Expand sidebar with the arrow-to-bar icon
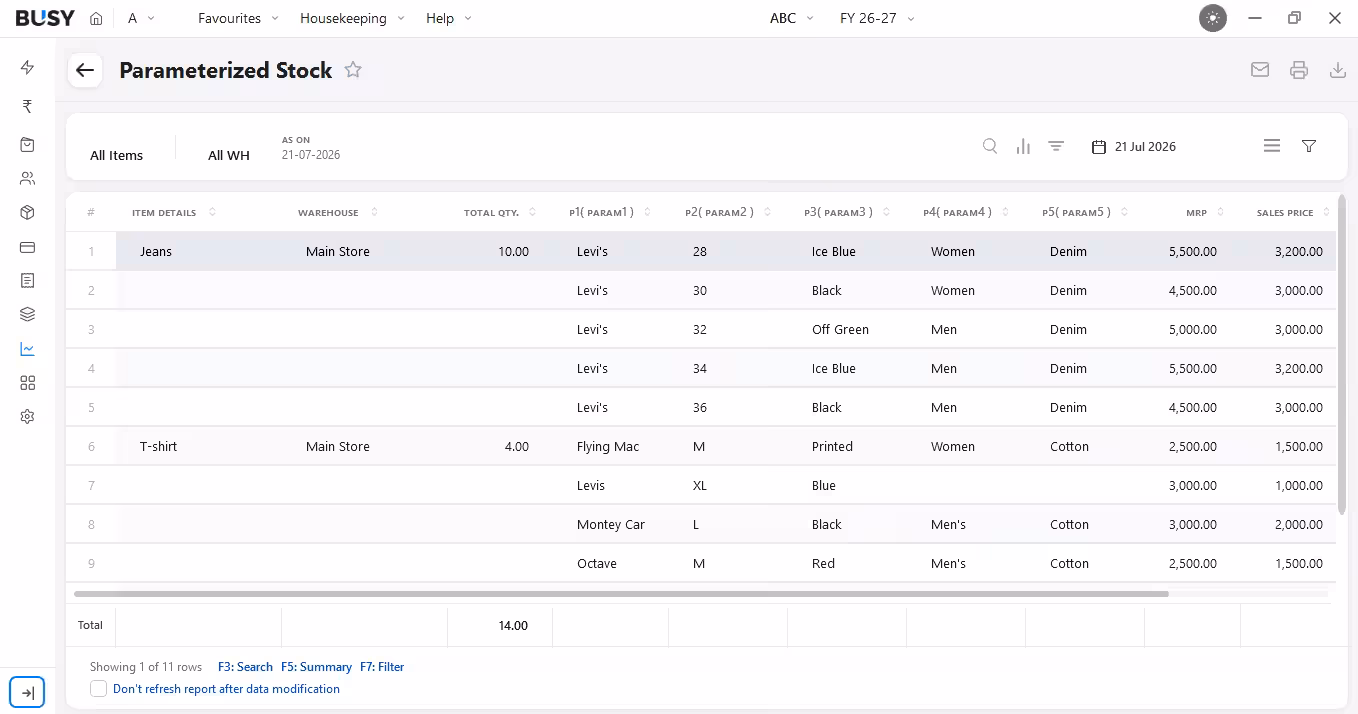Image resolution: width=1358 pixels, height=714 pixels. 27,692
